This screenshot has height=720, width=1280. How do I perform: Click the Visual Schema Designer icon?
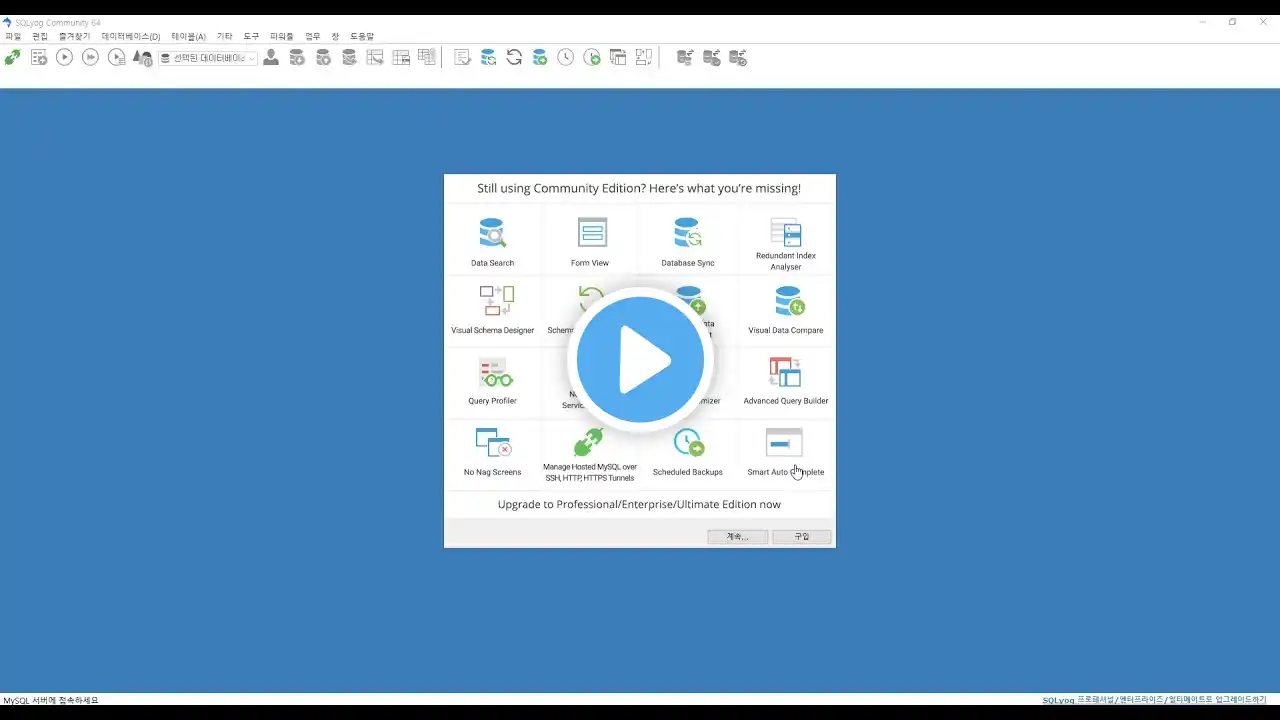coord(496,300)
